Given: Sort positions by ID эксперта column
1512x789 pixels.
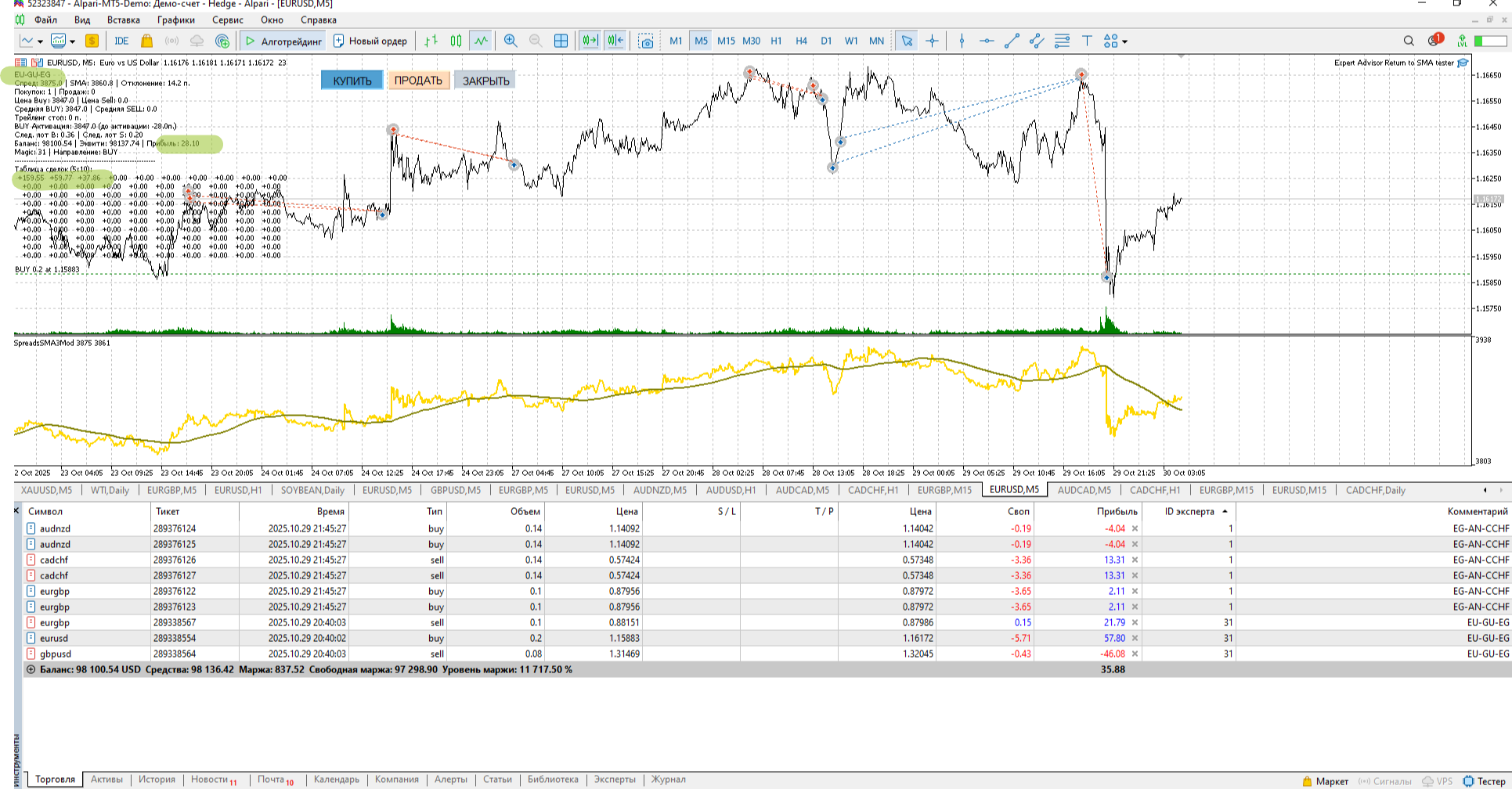Looking at the screenshot, I should [x=1189, y=511].
